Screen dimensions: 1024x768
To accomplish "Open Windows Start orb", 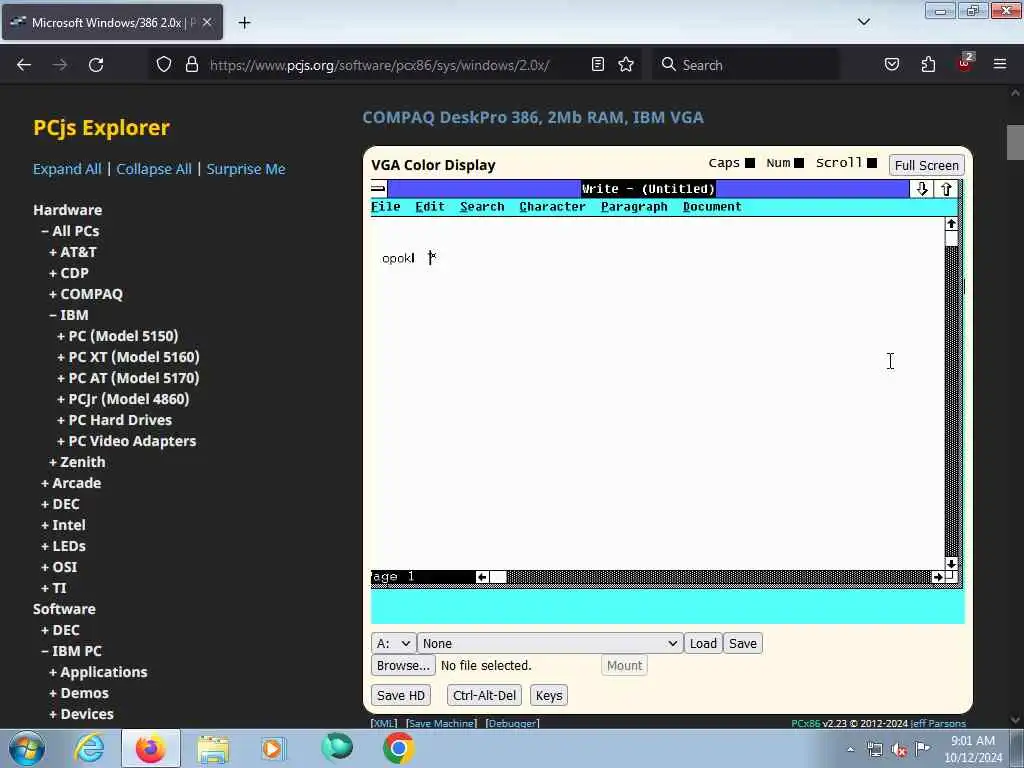I will pos(27,748).
